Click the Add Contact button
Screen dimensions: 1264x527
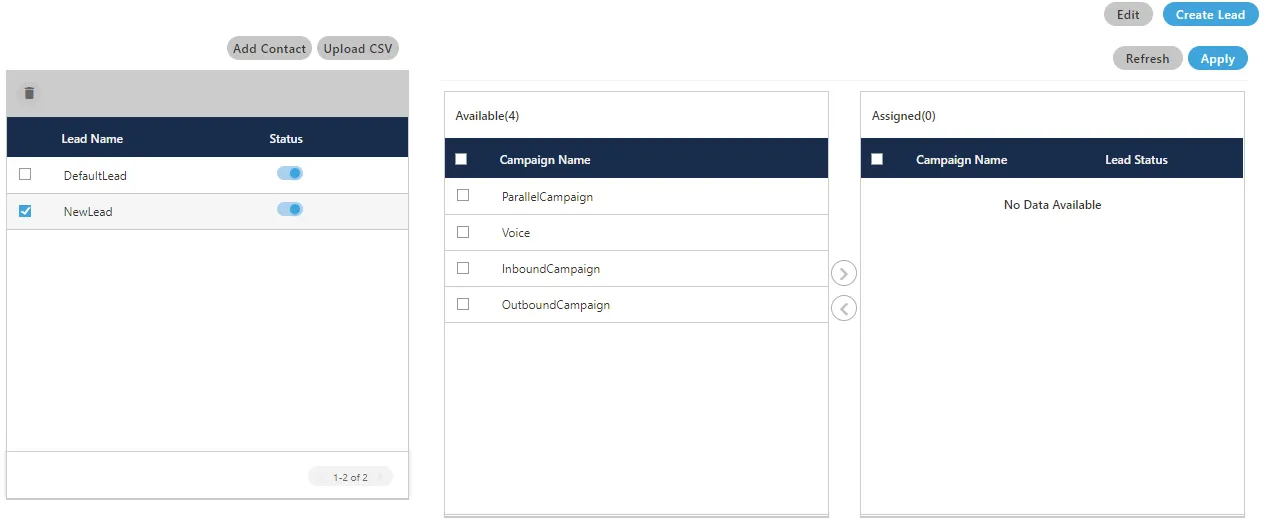point(269,48)
